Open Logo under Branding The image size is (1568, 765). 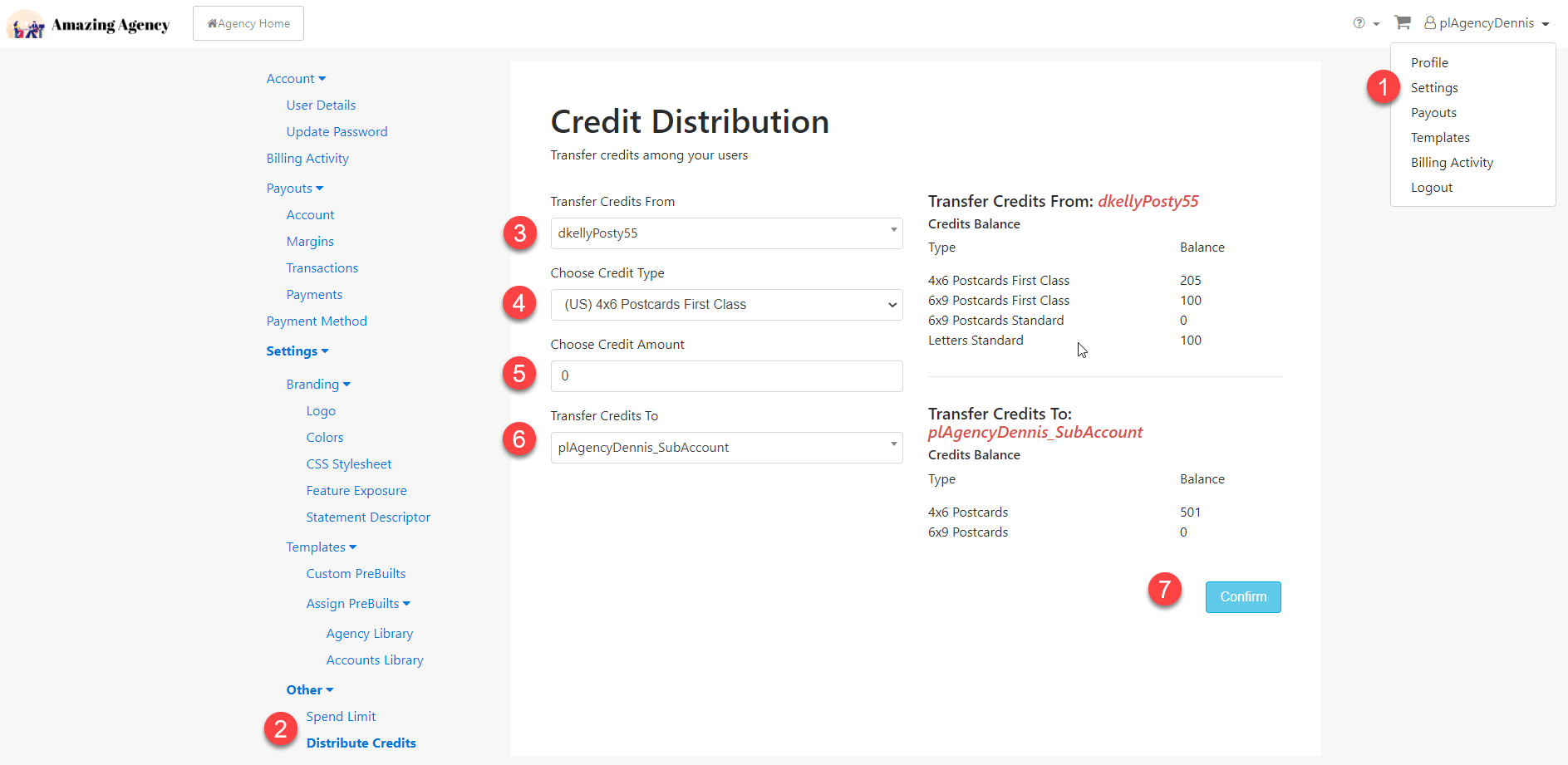tap(321, 411)
